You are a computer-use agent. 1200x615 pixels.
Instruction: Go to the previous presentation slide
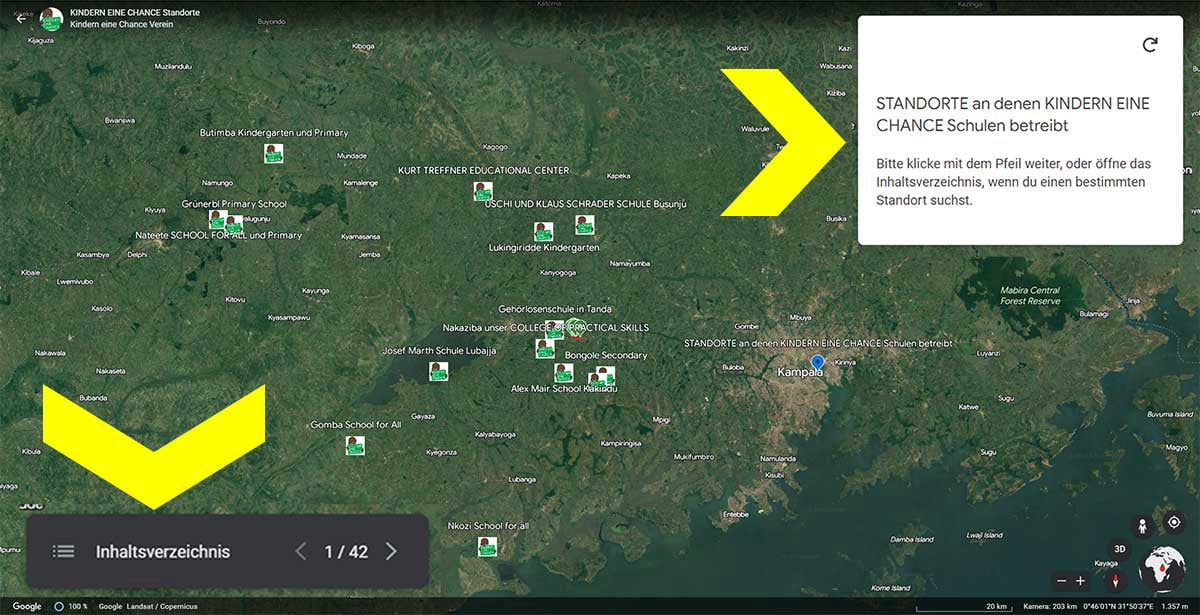pyautogui.click(x=301, y=552)
